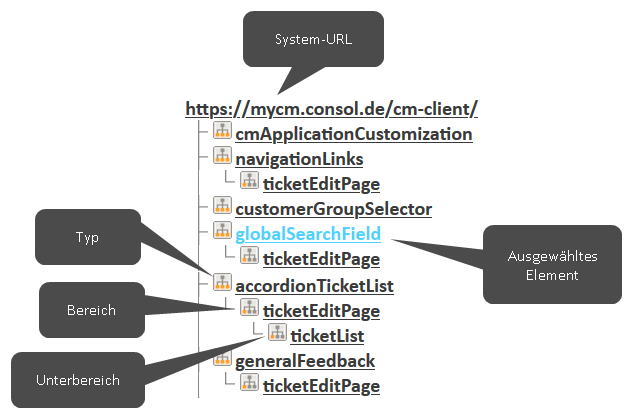
Task: Choose the accordionTicketList tree label
Action: tap(314, 286)
